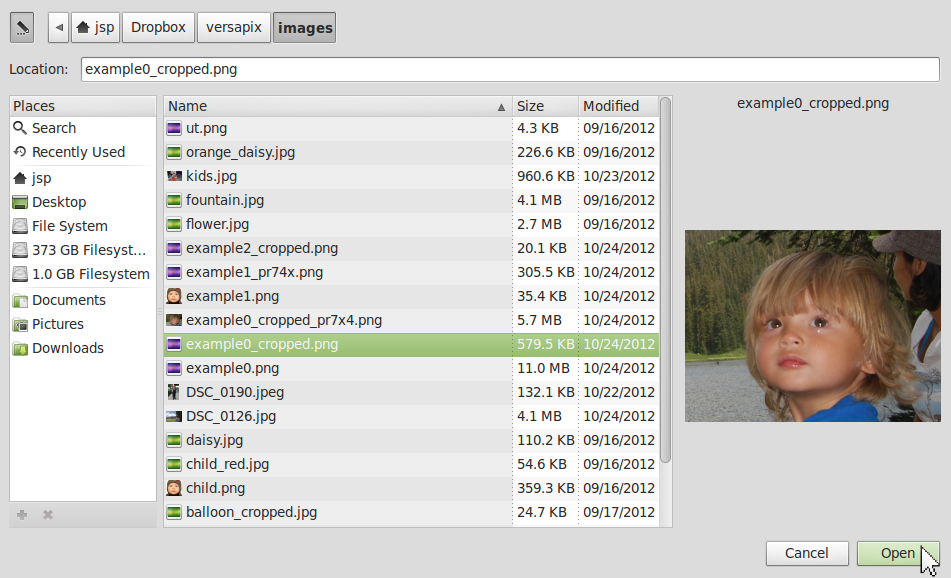The image size is (951, 578).
Task: Click the Open button
Action: pyautogui.click(x=898, y=553)
